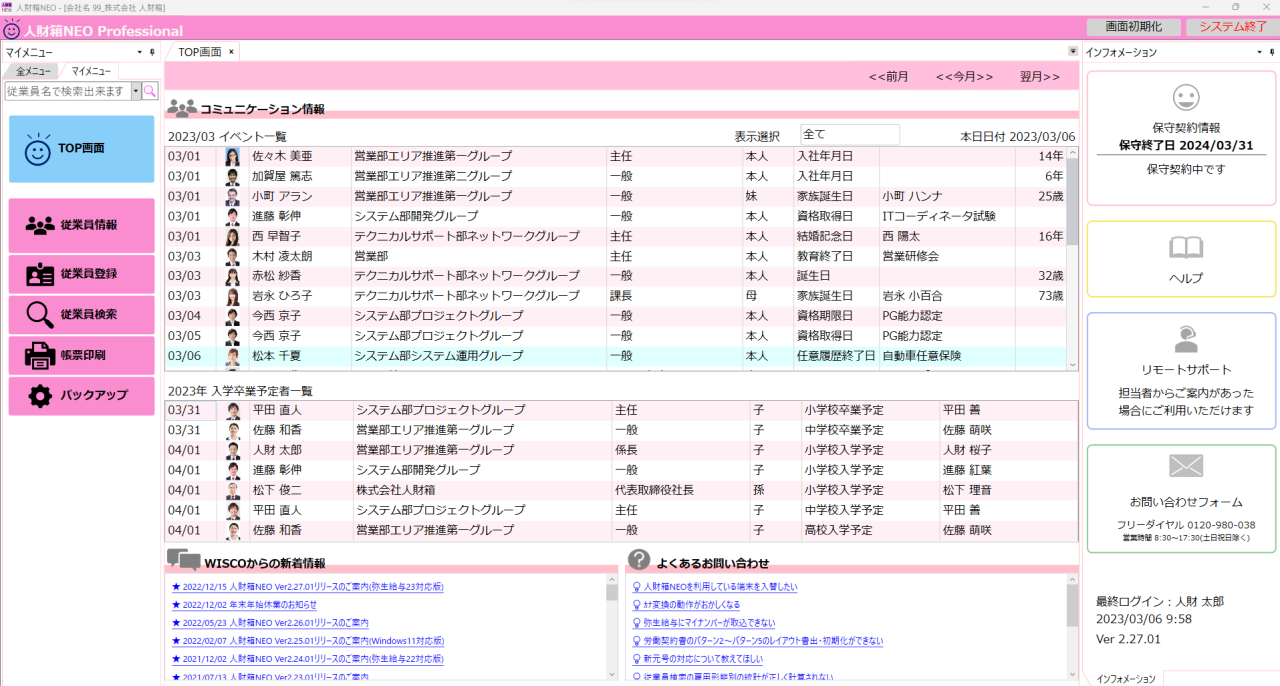Open マイメニュー panel dropdown arrow

click(x=139, y=52)
